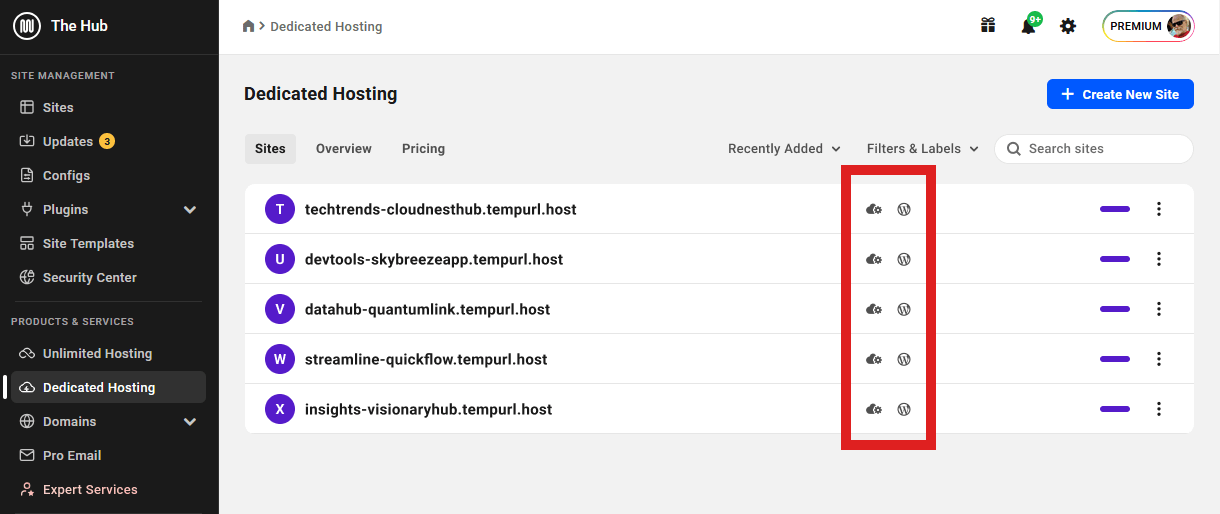Click the Updates count badge 3
The image size is (1220, 514).
click(107, 141)
